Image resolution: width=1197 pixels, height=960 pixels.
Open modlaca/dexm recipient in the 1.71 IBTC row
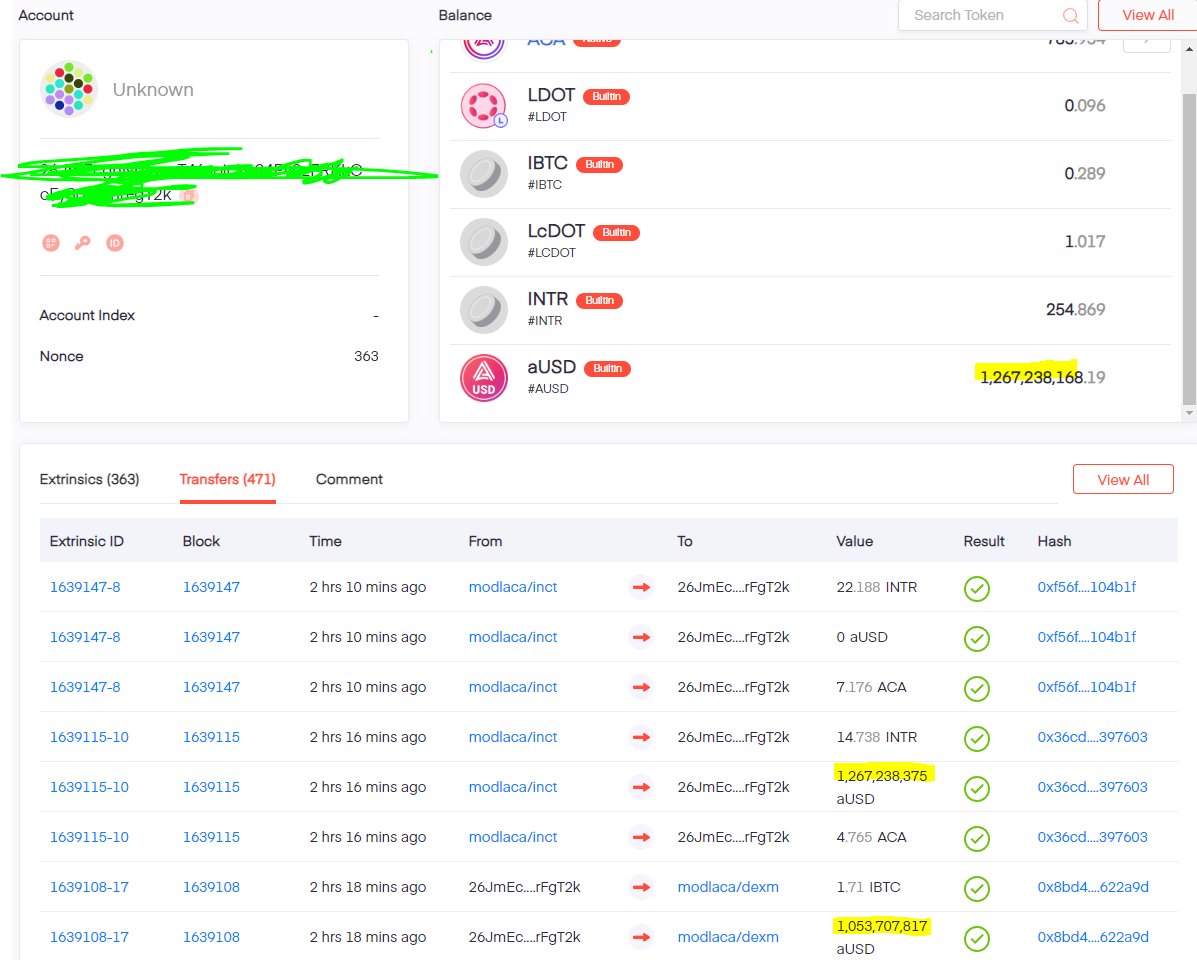[728, 887]
